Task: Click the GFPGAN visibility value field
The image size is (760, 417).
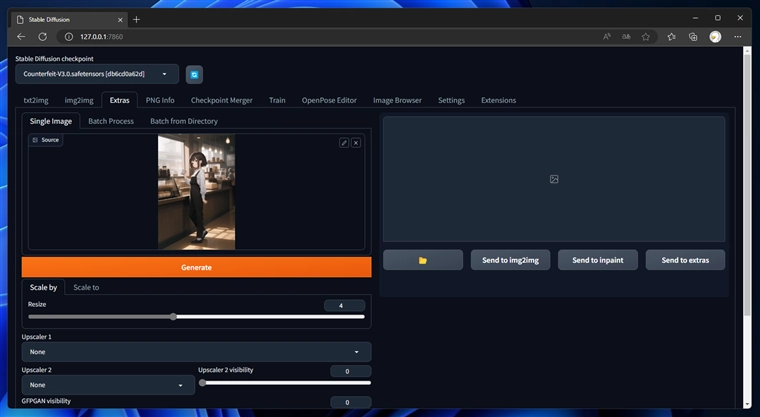Action: click(351, 402)
